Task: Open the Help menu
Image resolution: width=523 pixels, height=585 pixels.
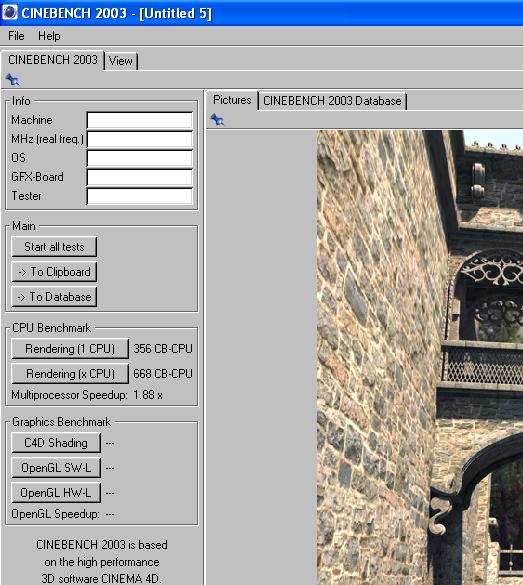Action: click(x=49, y=36)
